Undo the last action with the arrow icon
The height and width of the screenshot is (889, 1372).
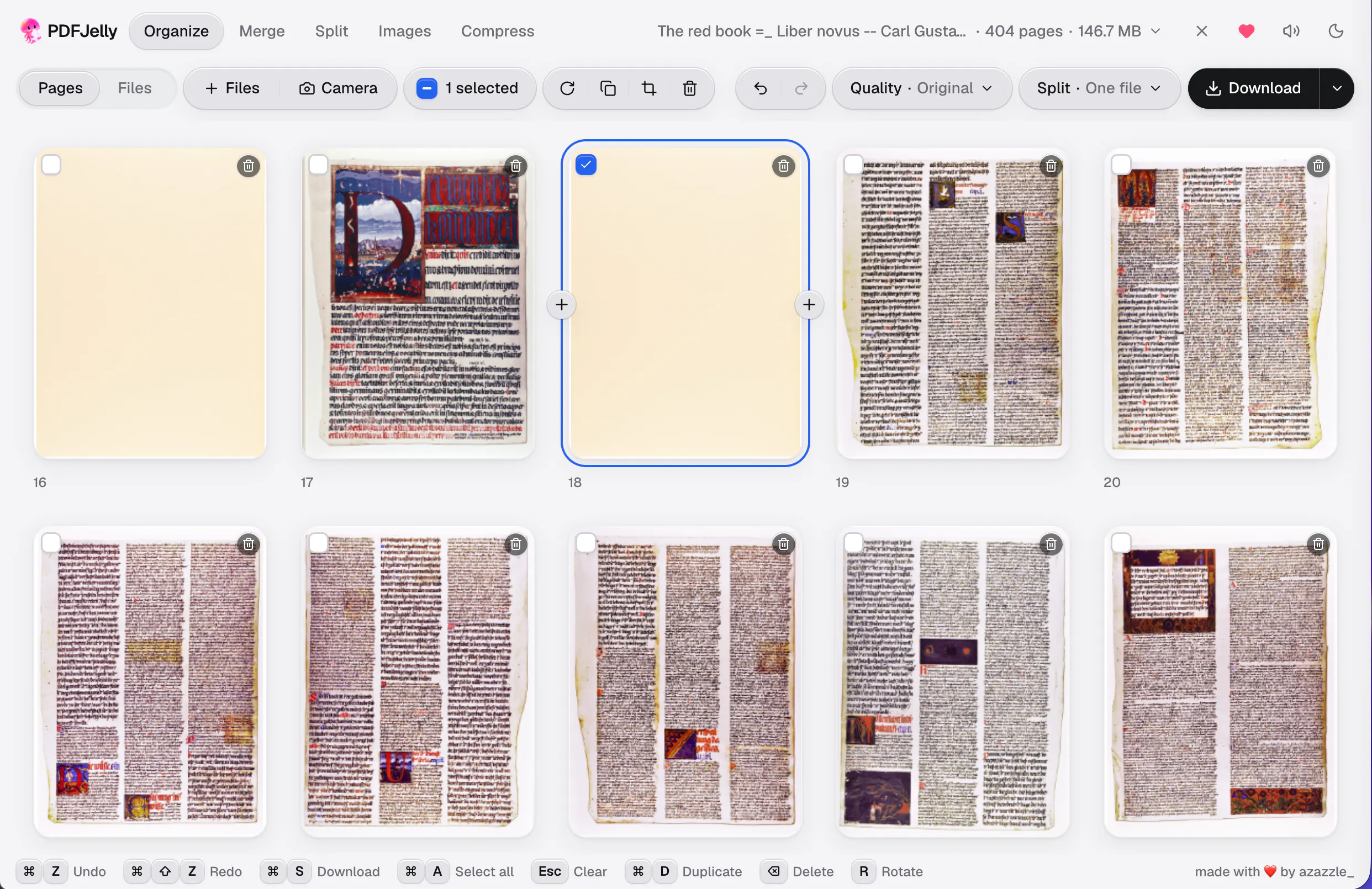click(761, 88)
